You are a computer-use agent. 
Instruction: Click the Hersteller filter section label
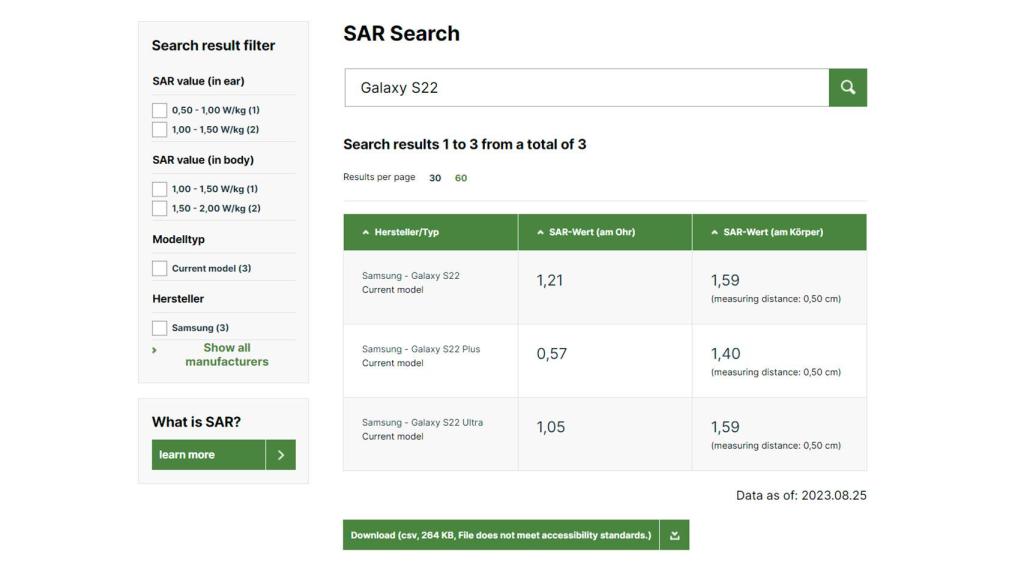pos(178,299)
